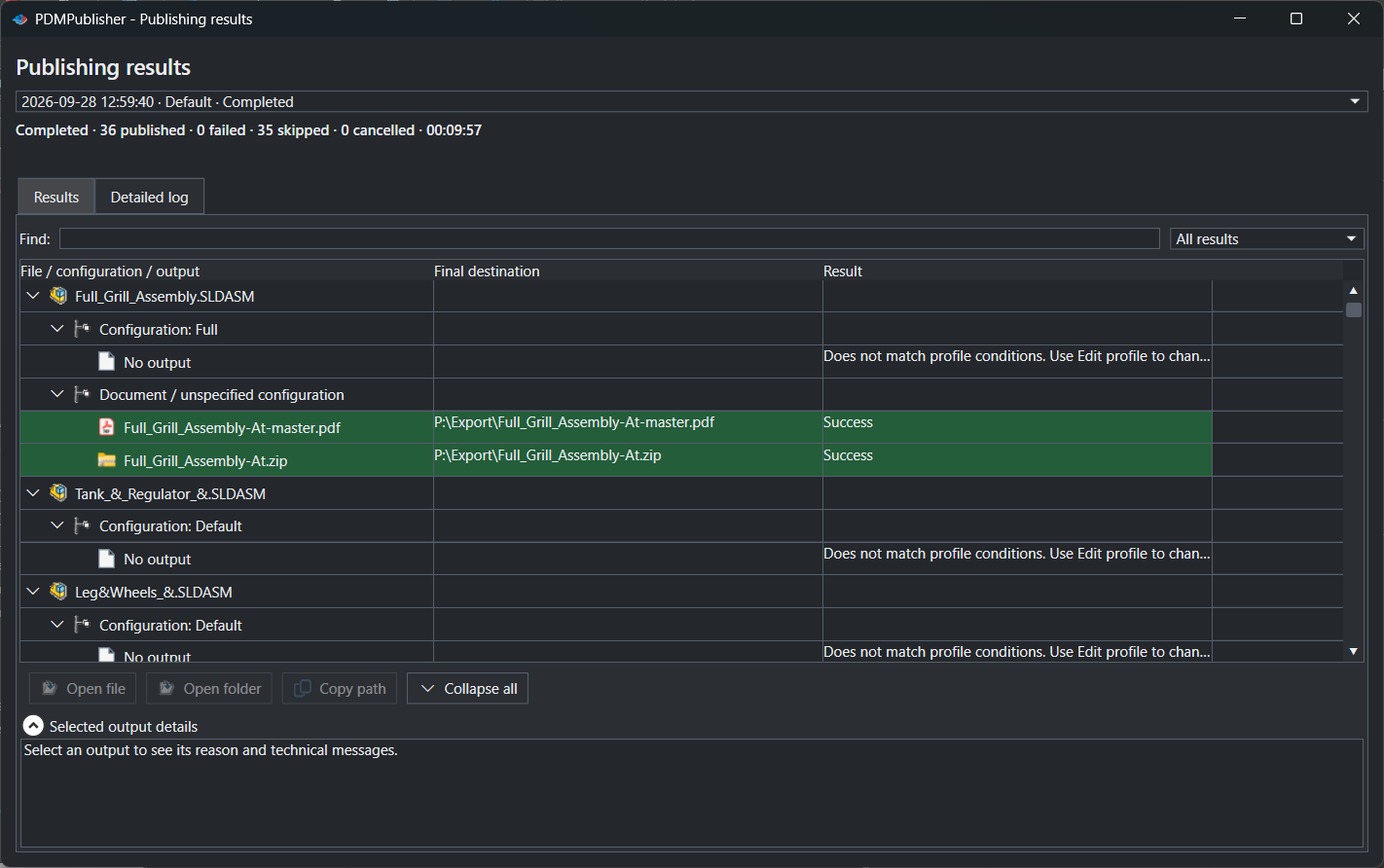
Task: Click the flag icon under Tank_&_Regulator_&.SLDASM
Action: point(83,525)
